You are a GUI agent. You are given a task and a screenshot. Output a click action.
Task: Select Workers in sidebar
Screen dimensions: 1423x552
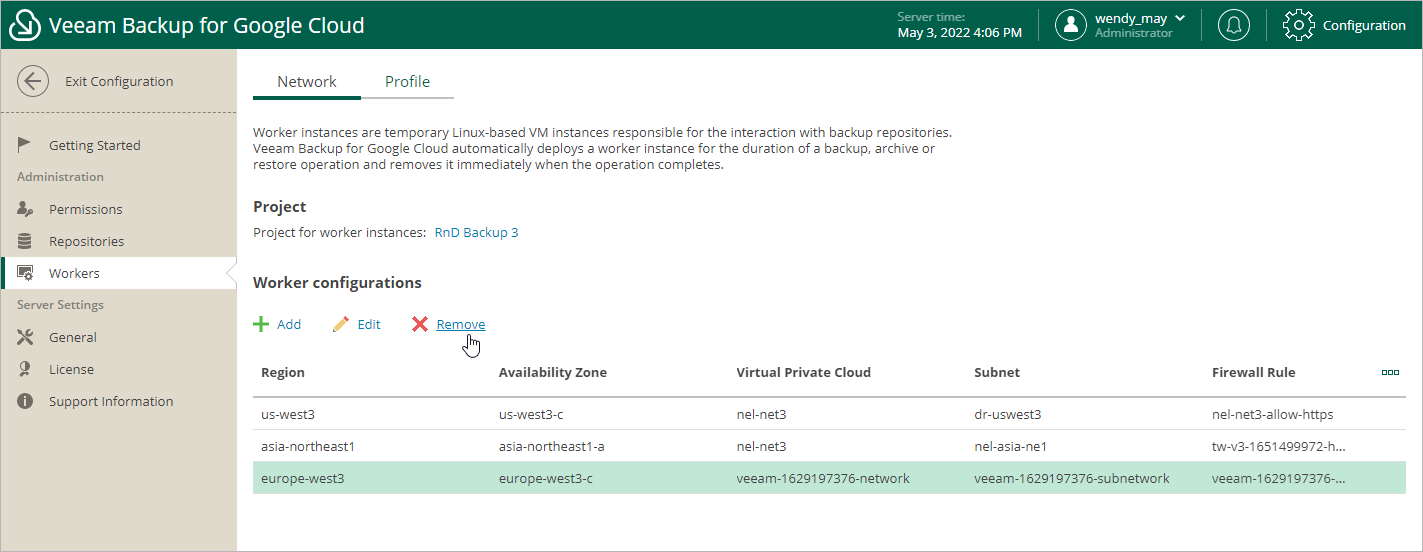(118, 273)
